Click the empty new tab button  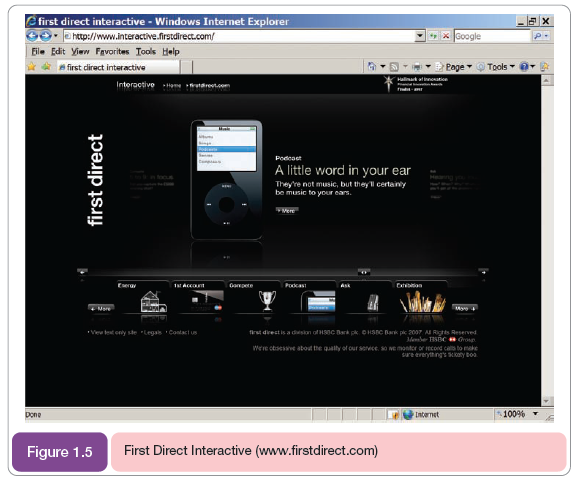(x=186, y=67)
